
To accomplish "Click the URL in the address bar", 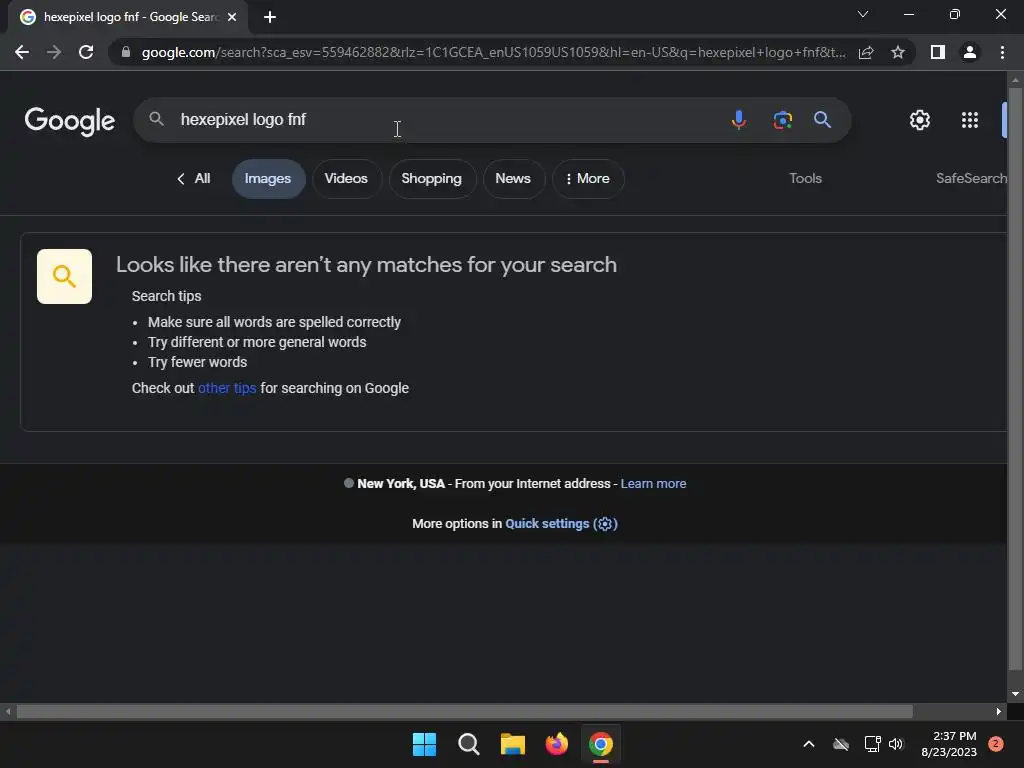I will click(x=493, y=52).
